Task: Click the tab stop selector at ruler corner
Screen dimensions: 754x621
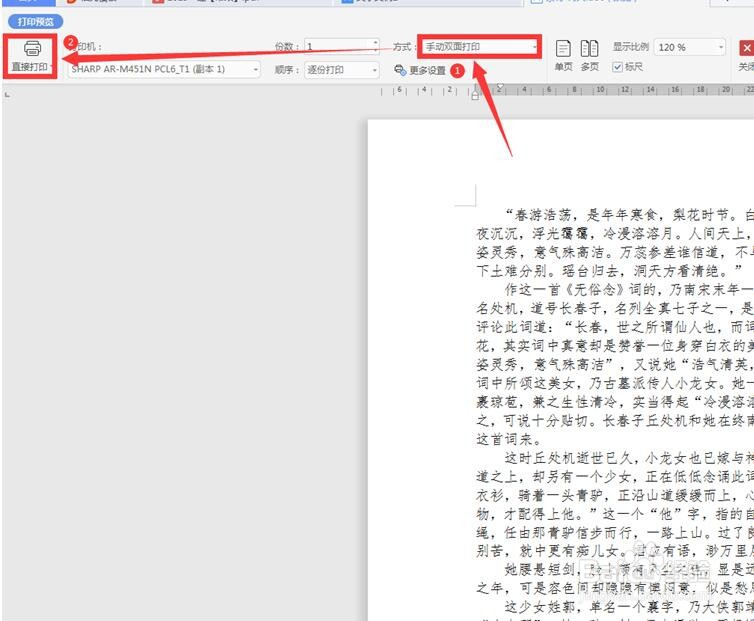Action: (7, 95)
